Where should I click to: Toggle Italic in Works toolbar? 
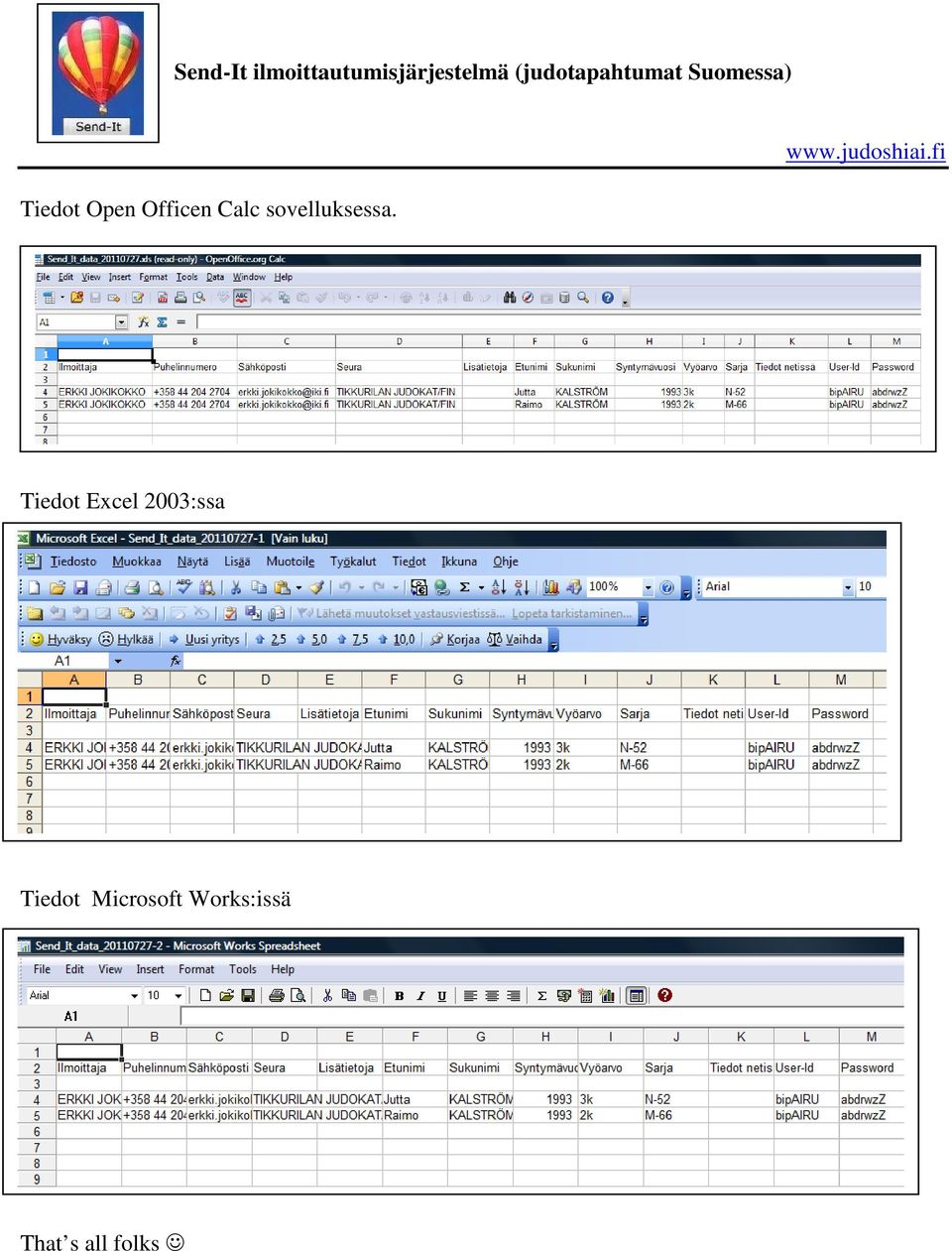(x=420, y=995)
